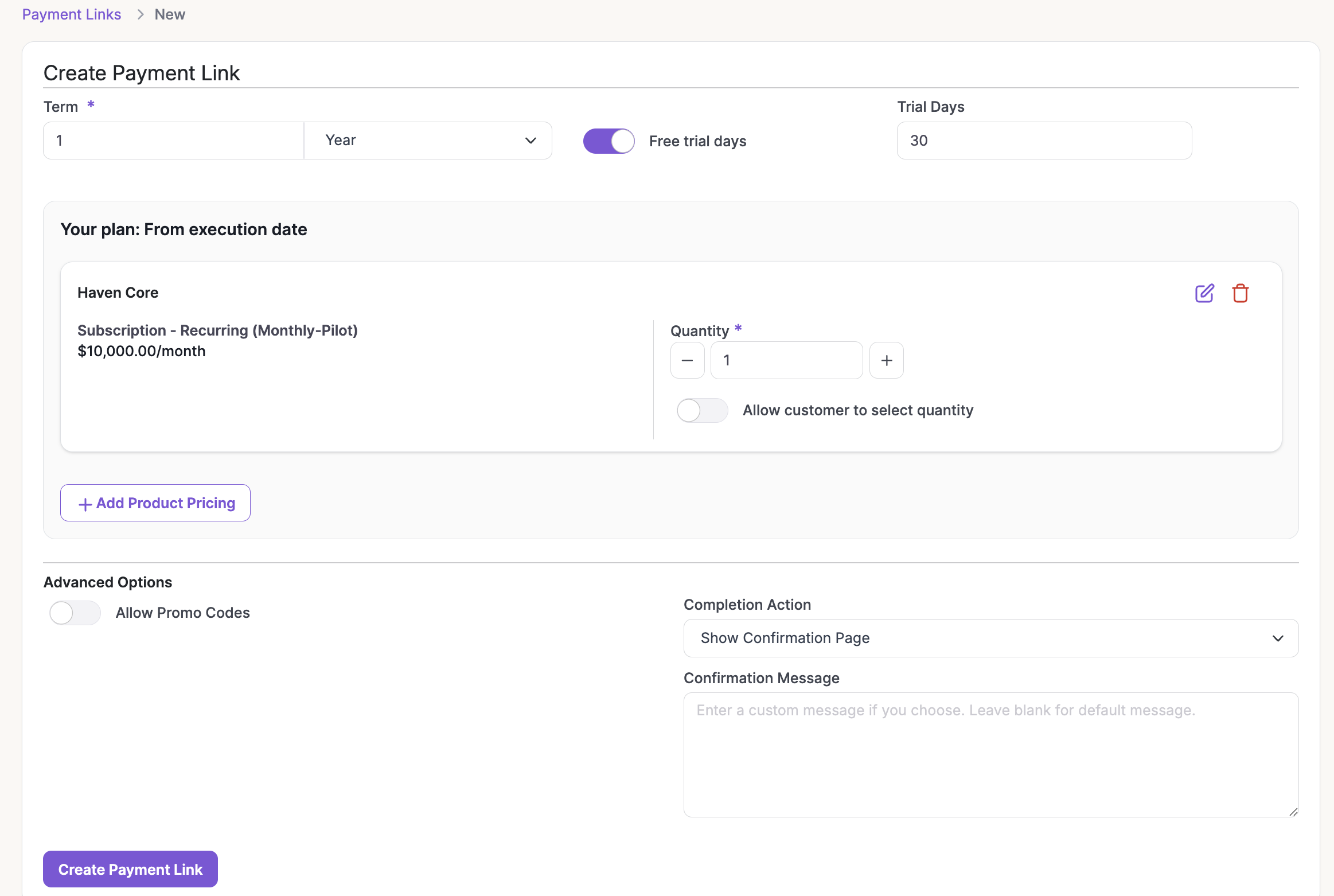Increase quantity with plus button

[886, 360]
